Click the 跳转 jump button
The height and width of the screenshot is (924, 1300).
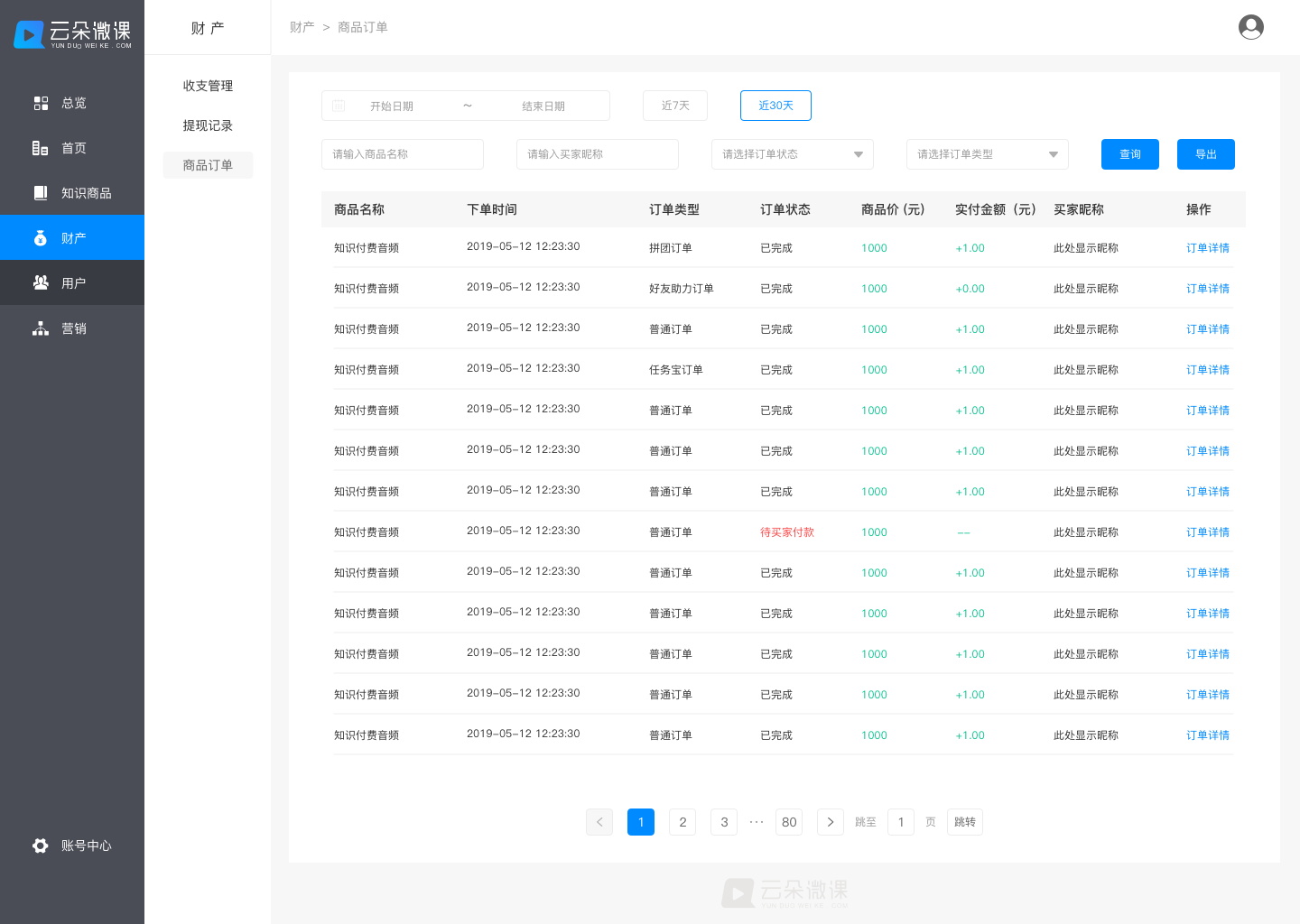point(965,822)
